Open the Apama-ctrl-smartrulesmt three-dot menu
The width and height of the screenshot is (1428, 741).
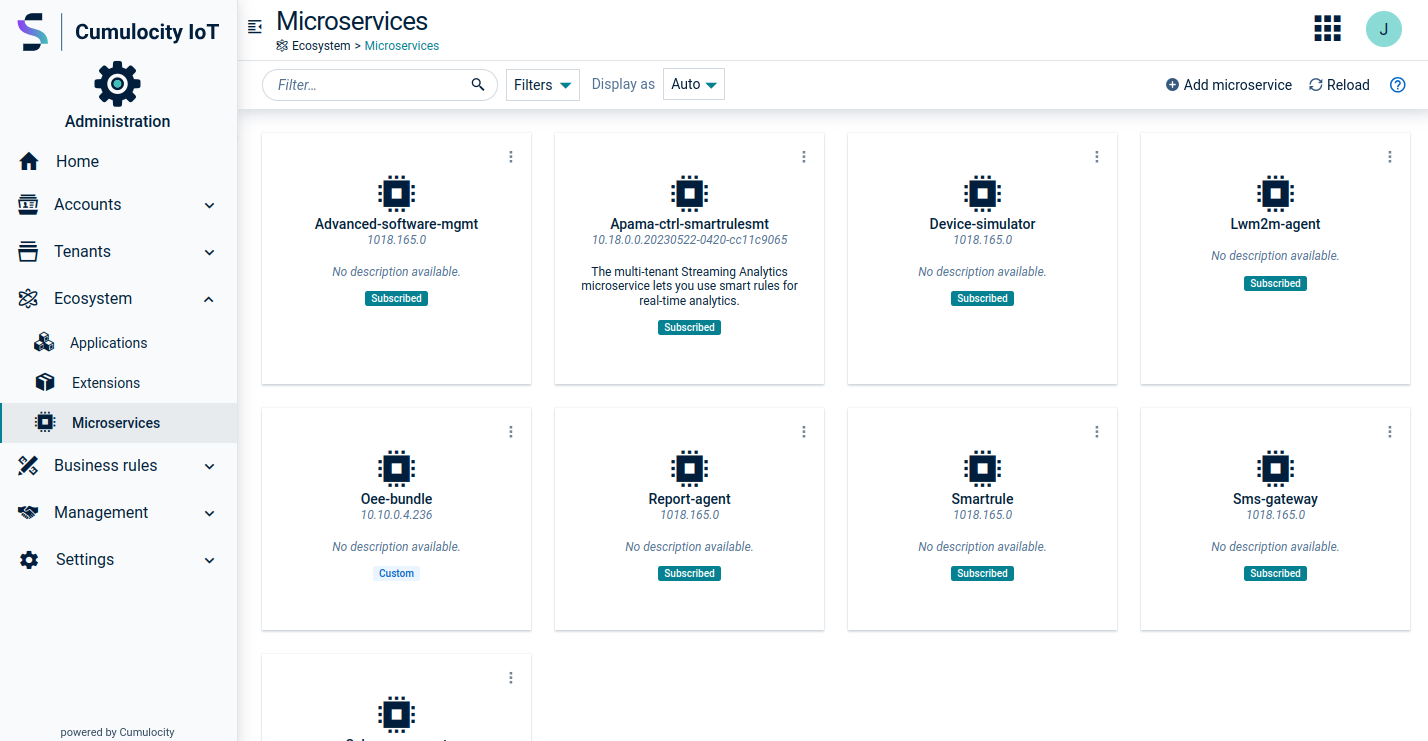[804, 157]
